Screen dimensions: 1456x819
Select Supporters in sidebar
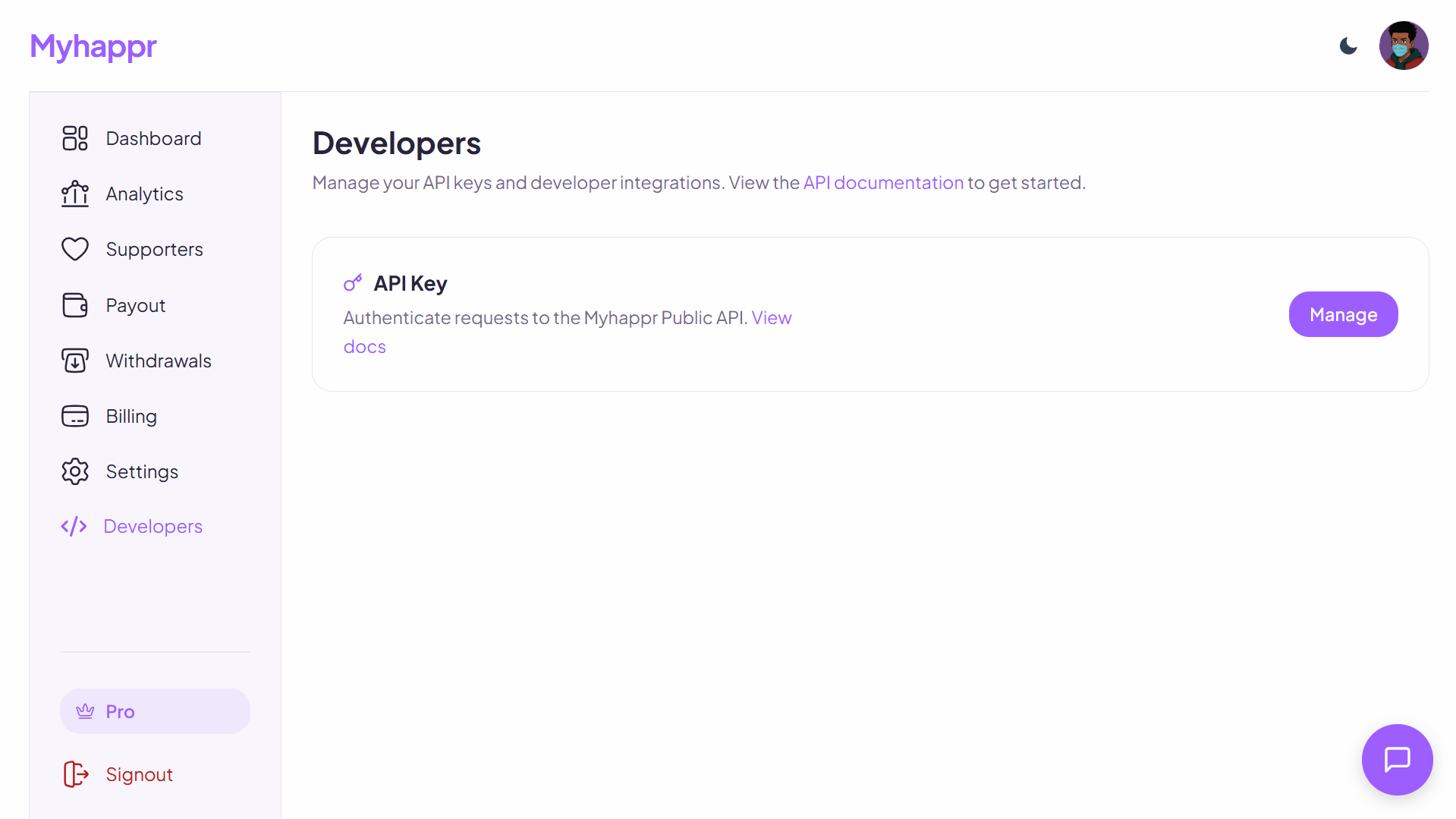click(155, 249)
